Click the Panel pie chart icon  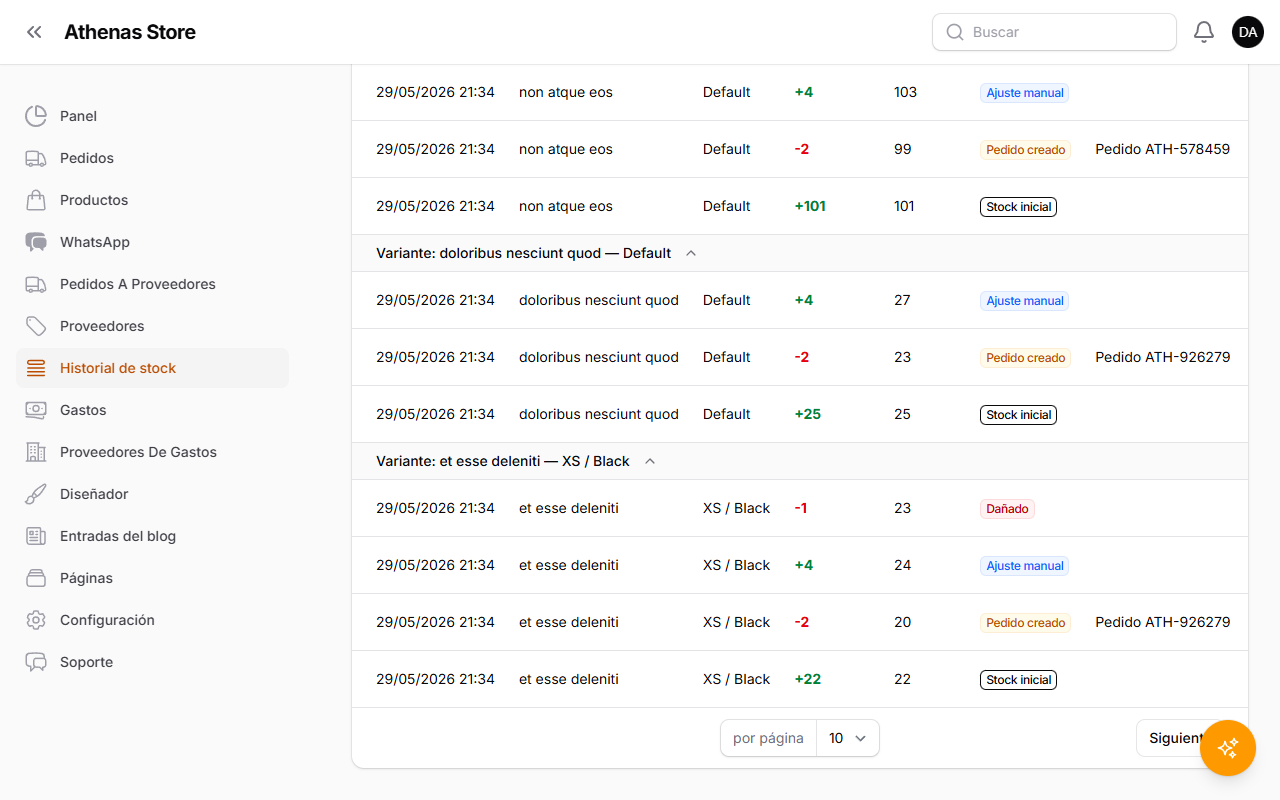36,116
